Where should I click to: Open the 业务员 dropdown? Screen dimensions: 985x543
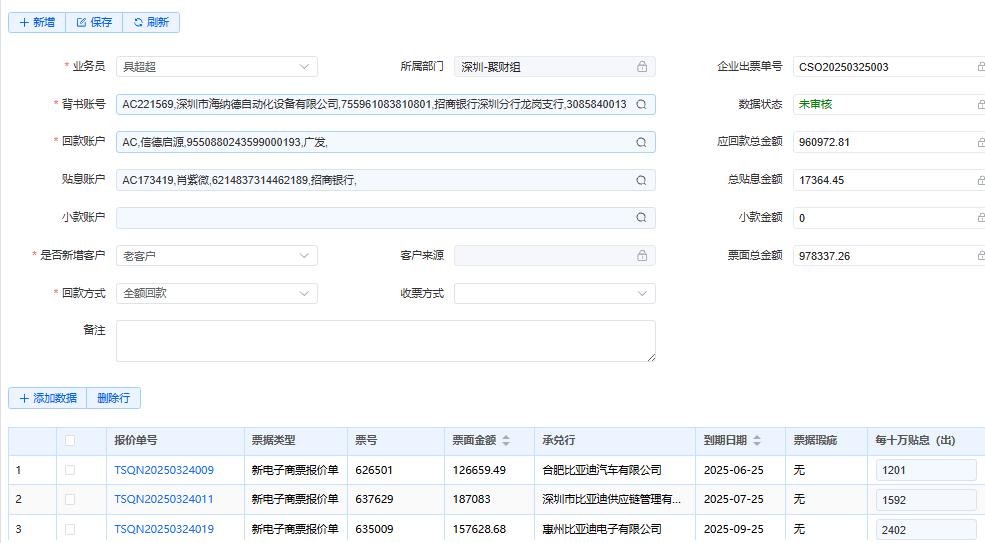tap(217, 67)
